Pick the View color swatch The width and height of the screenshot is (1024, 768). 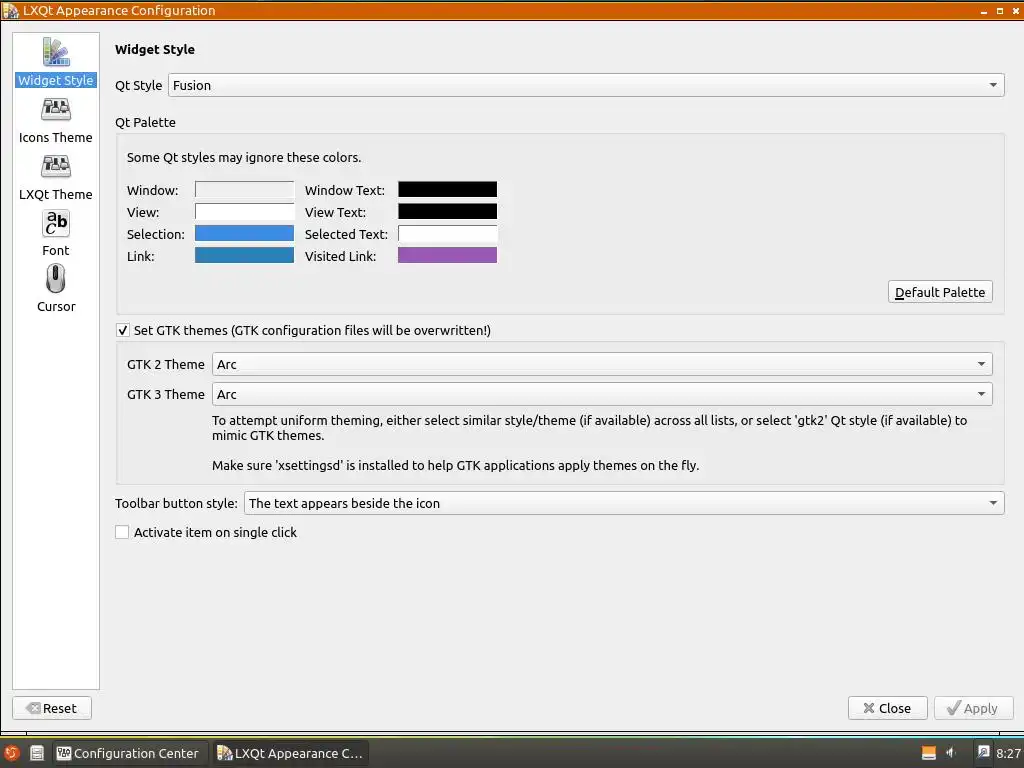tap(244, 212)
